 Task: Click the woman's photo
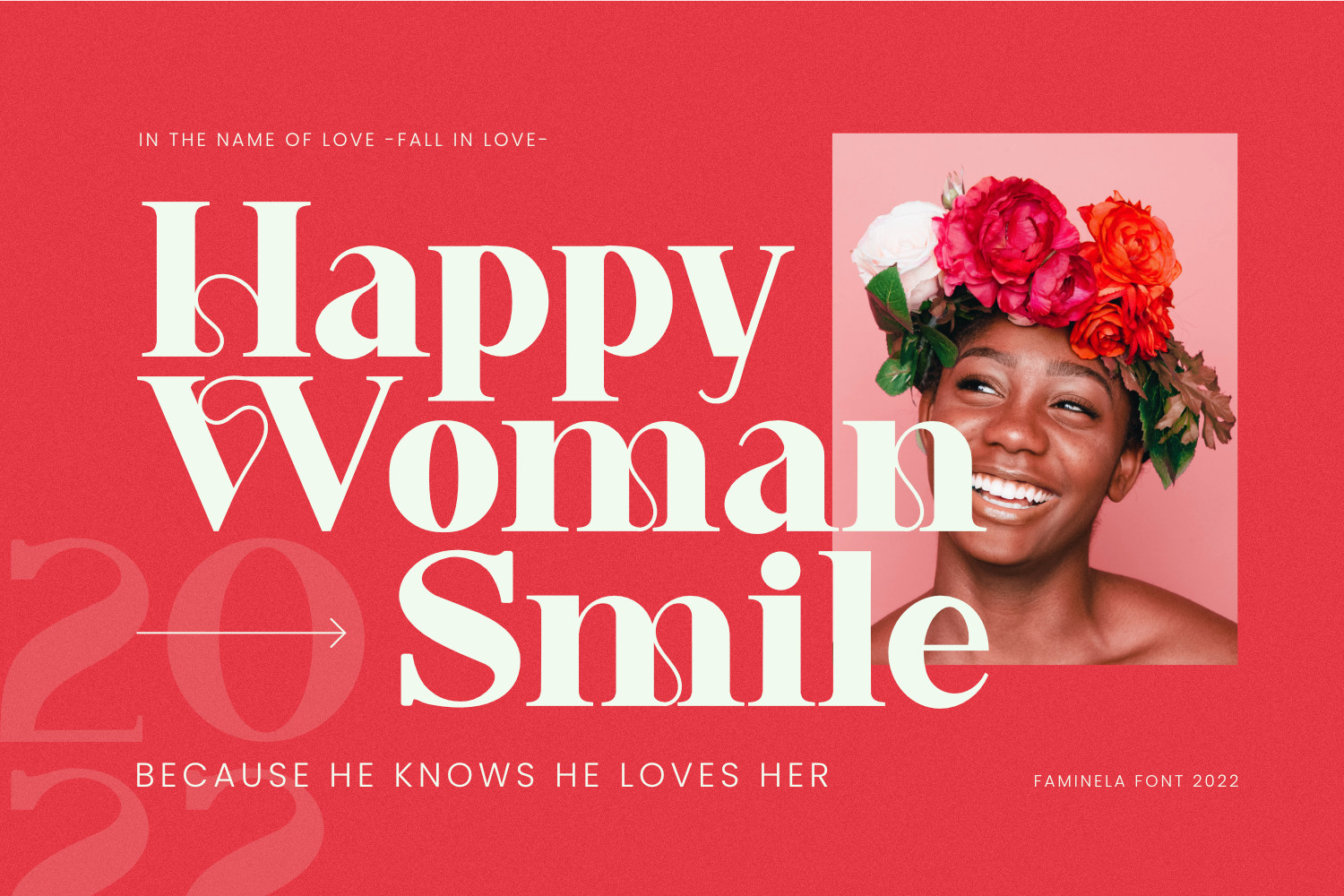pos(1035,399)
